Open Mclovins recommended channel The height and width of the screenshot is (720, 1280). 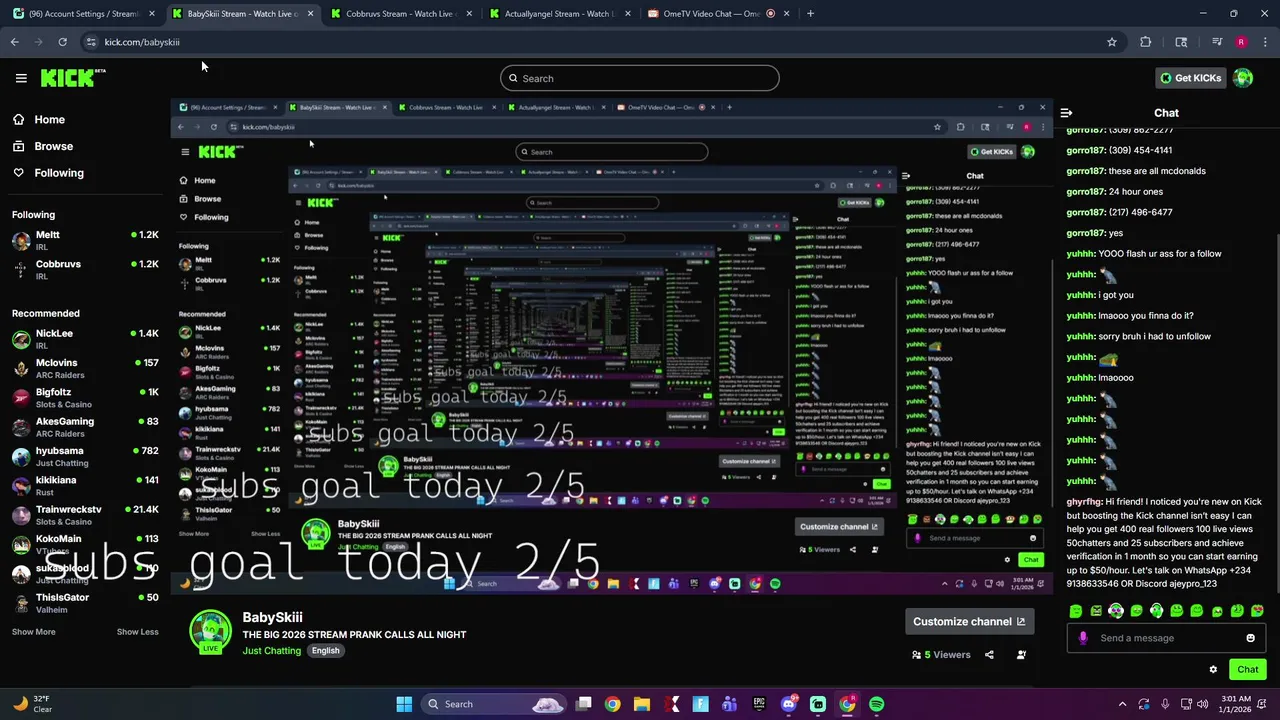(x=85, y=368)
